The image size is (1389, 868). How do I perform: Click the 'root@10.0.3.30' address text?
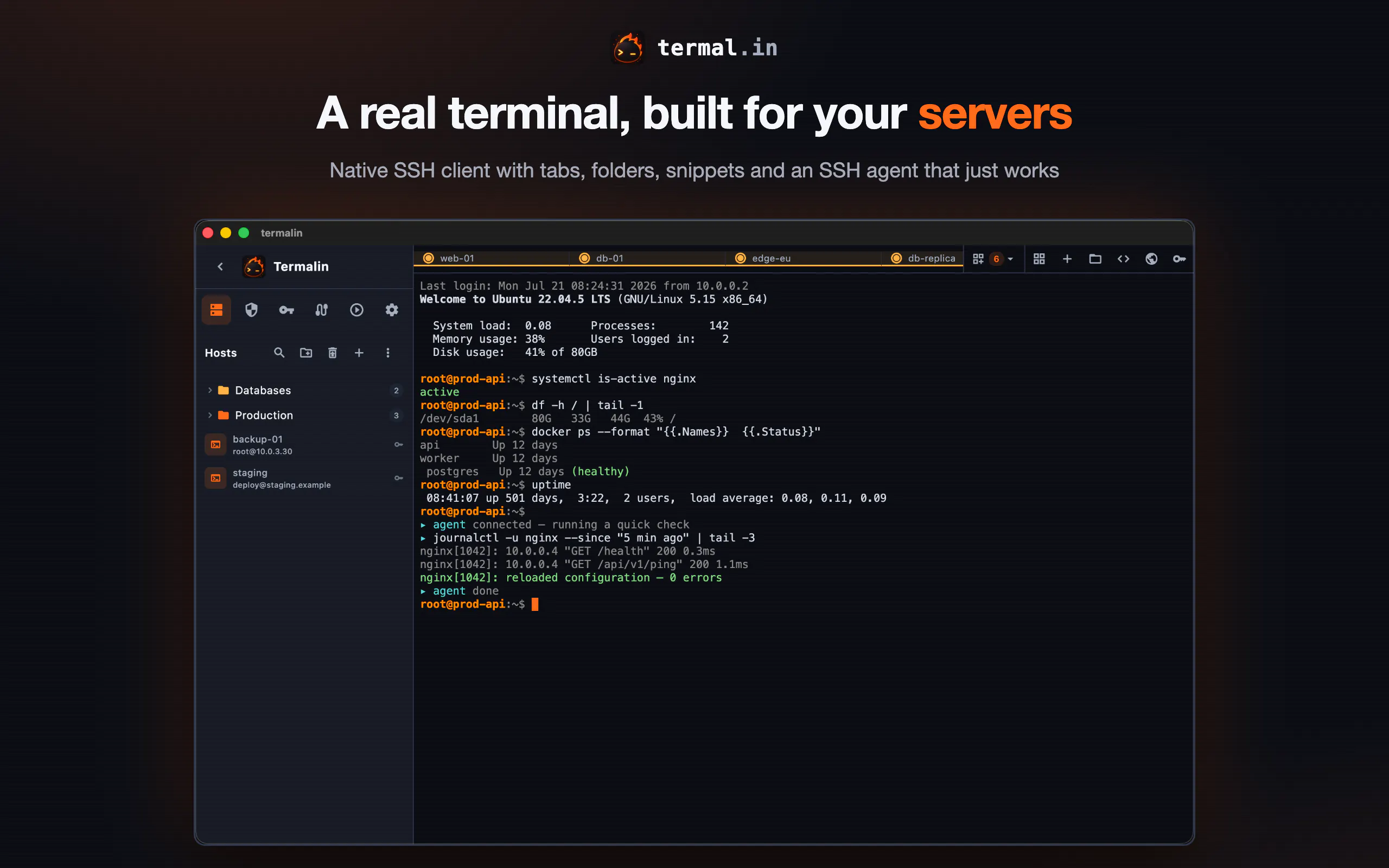point(262,452)
